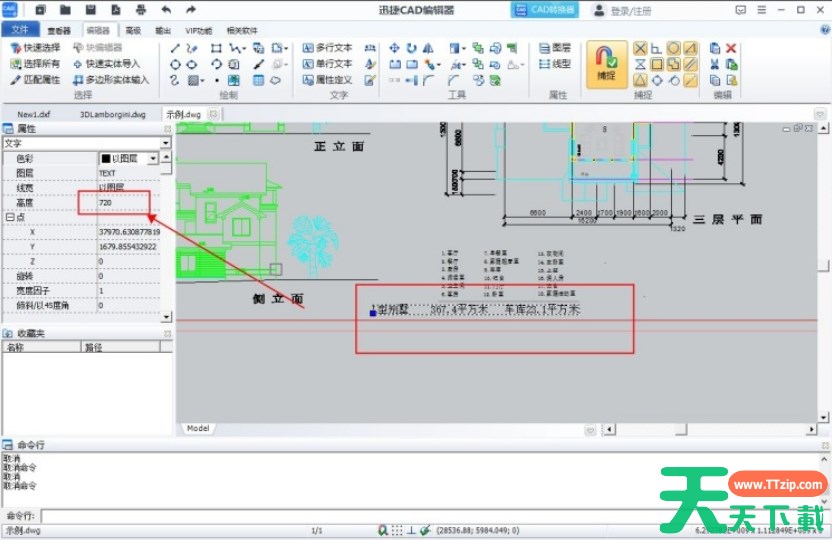Toggle the 捕捉 snap magnet button

tap(605, 62)
